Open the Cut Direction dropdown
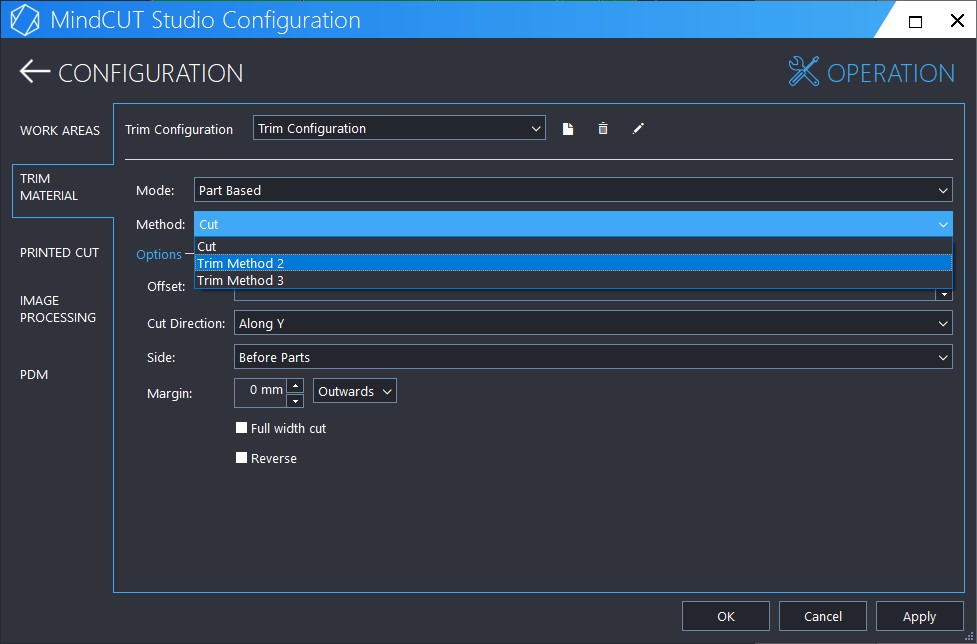The width and height of the screenshot is (977, 644). [x=593, y=323]
